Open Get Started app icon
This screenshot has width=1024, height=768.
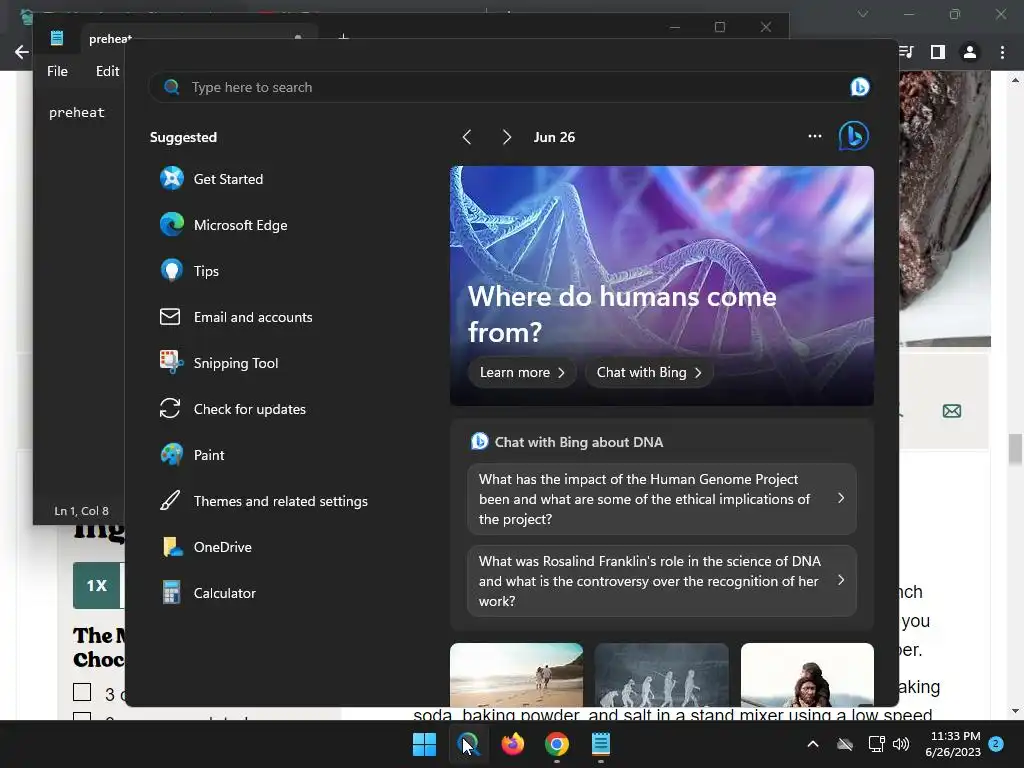click(172, 178)
